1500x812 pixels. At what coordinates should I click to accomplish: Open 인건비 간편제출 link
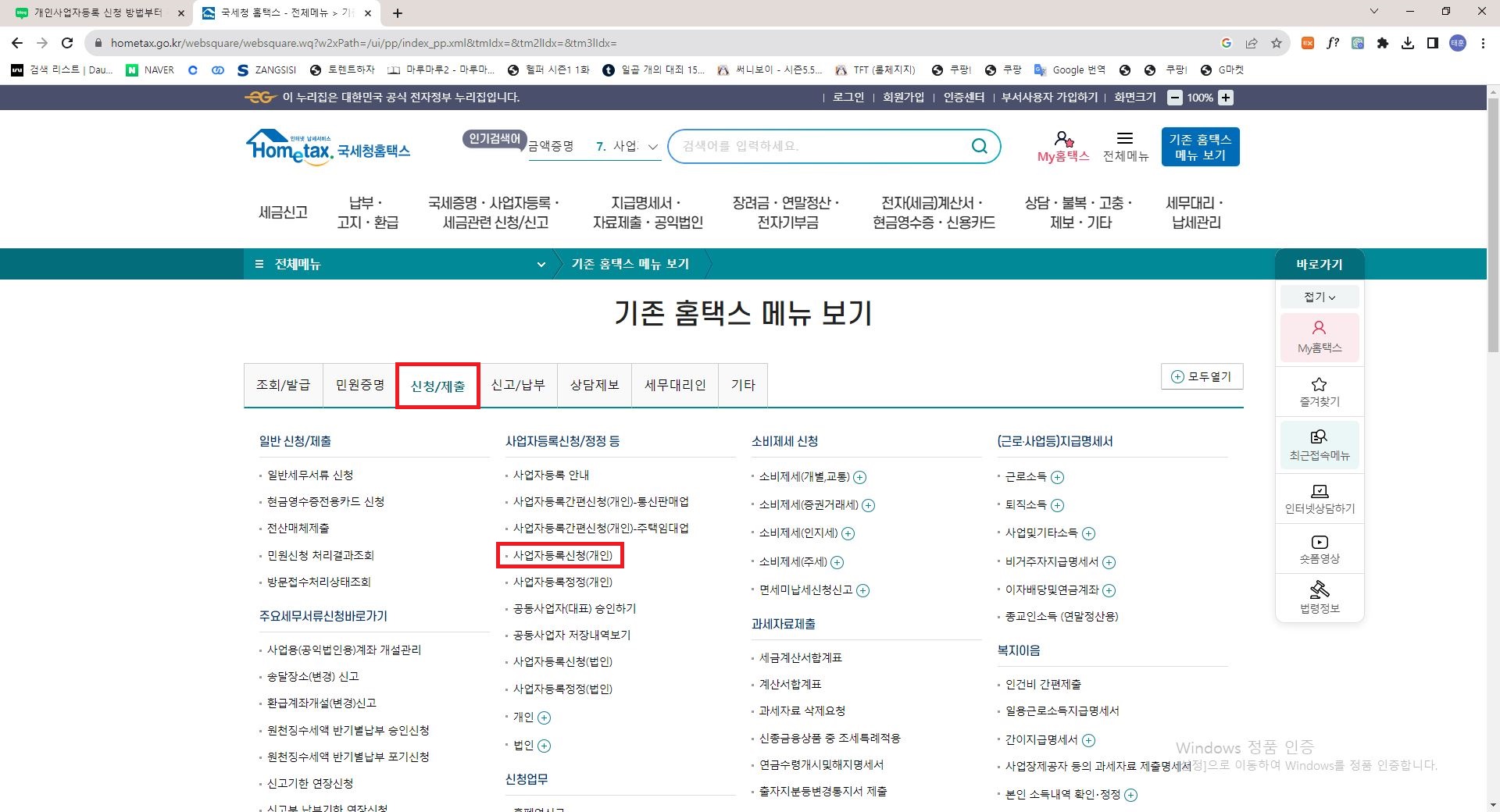1043,684
